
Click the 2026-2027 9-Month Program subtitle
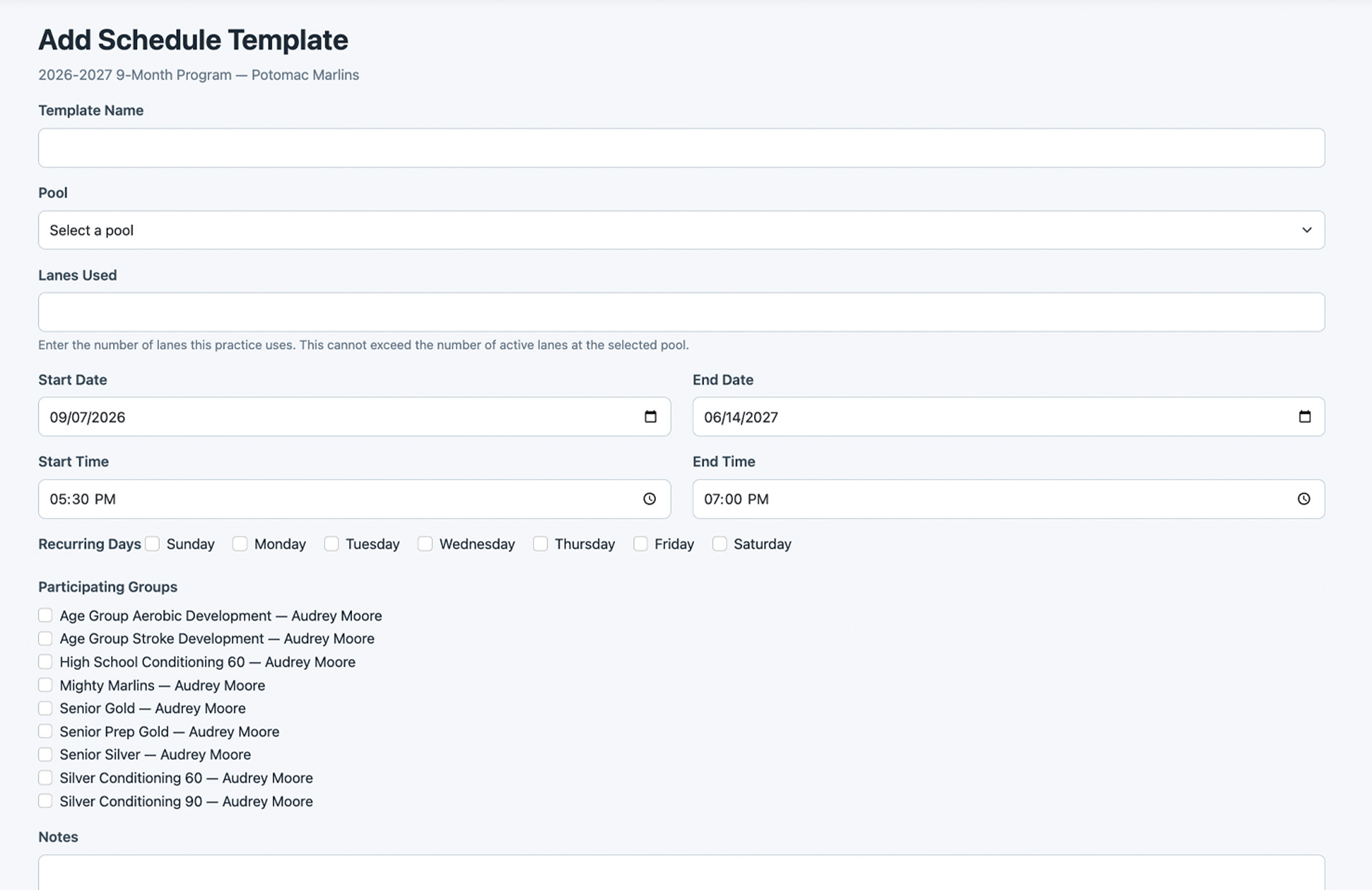point(199,75)
